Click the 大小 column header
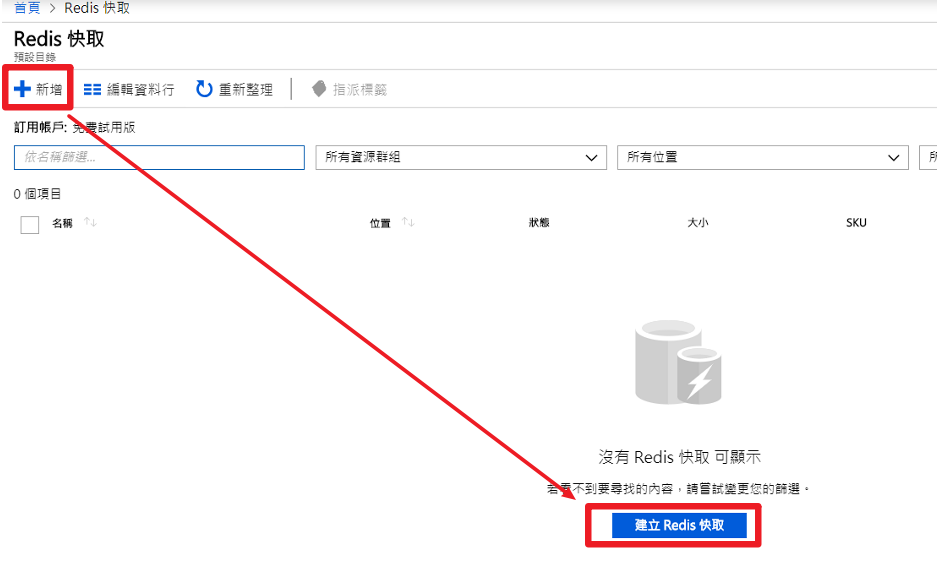The height and width of the screenshot is (562, 938). (698, 223)
